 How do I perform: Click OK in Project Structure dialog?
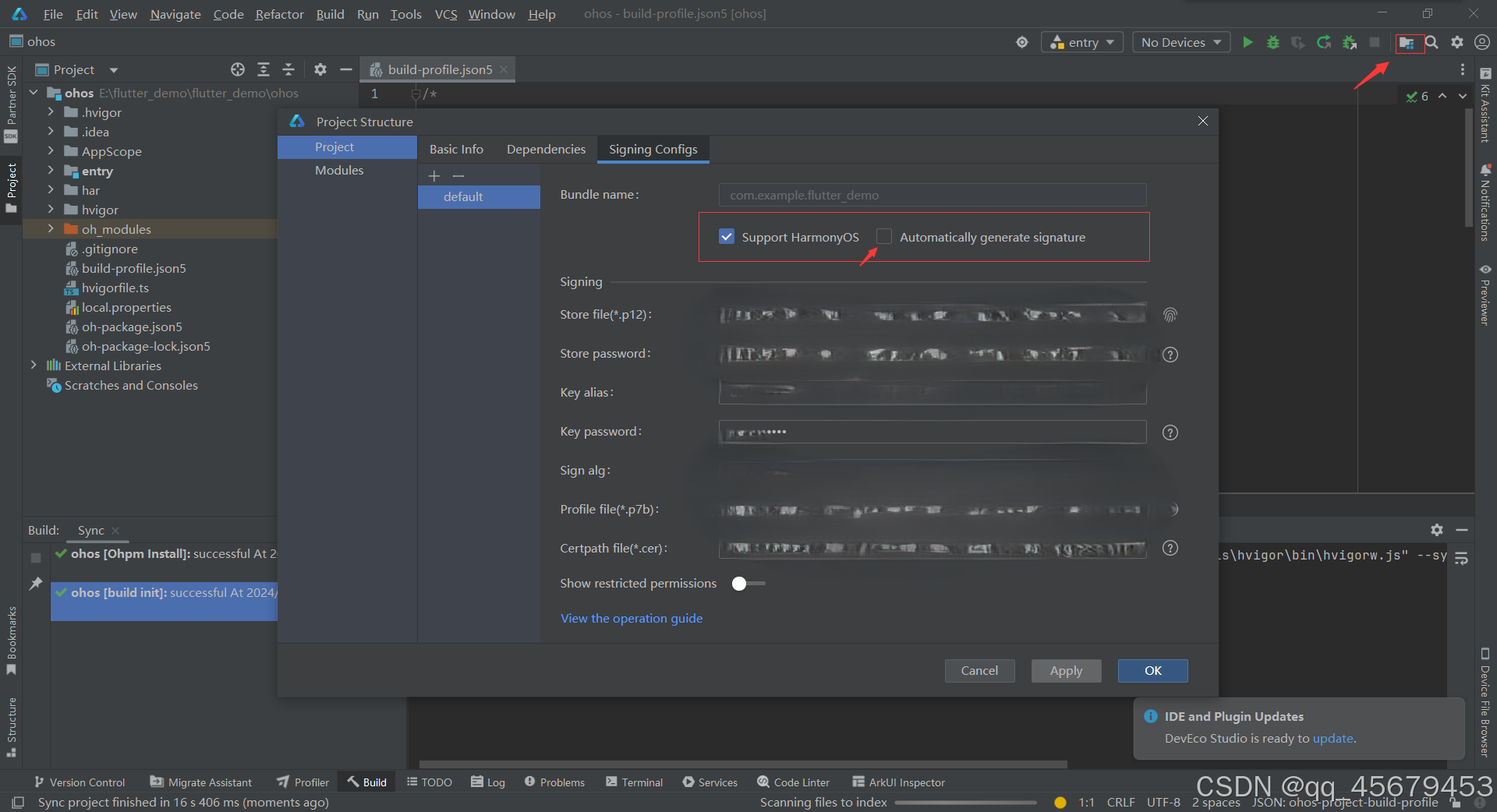(1152, 670)
